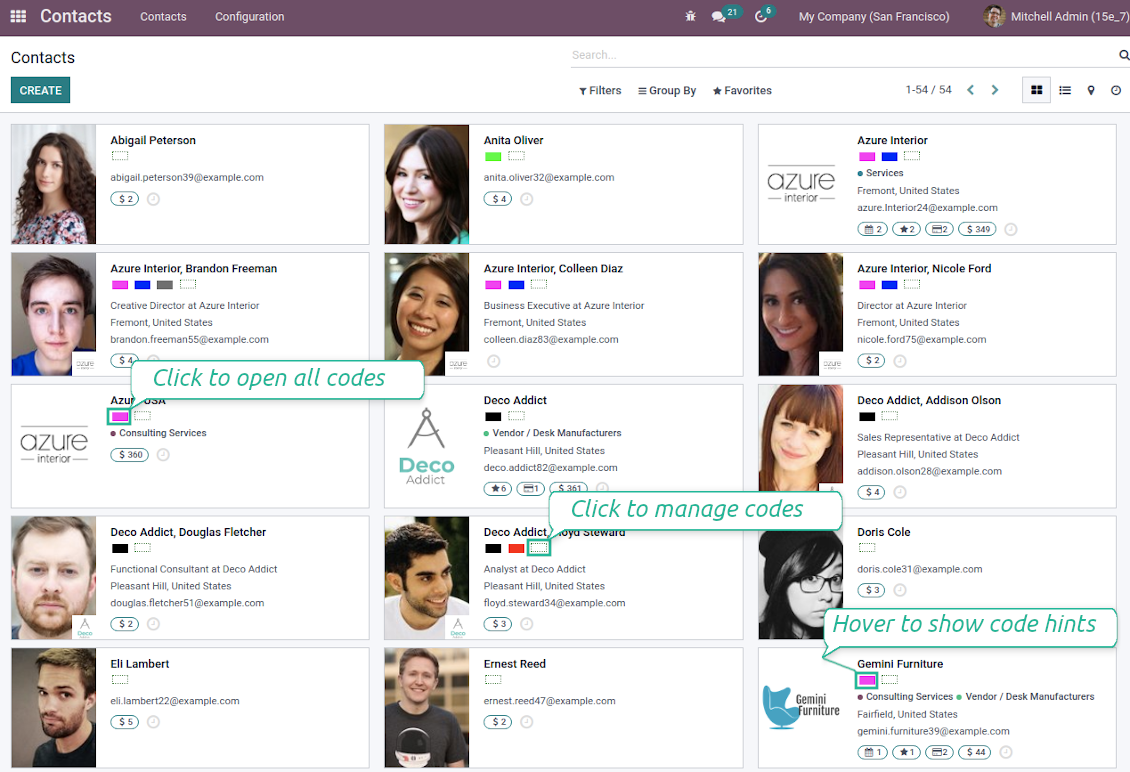Open Filters dropdown
This screenshot has width=1130, height=772.
[600, 90]
